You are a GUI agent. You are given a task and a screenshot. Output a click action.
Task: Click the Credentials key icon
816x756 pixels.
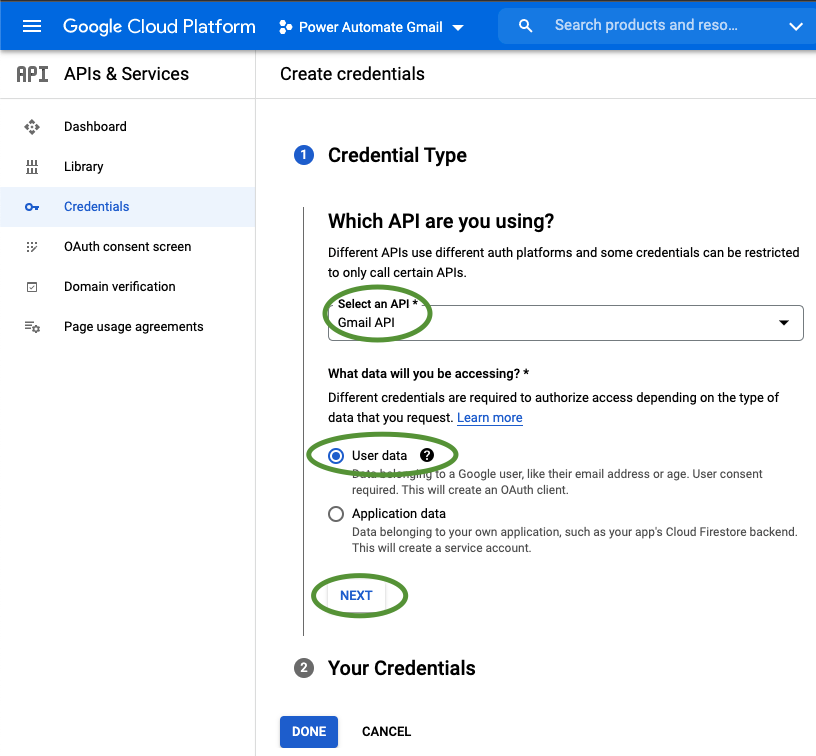tap(32, 206)
